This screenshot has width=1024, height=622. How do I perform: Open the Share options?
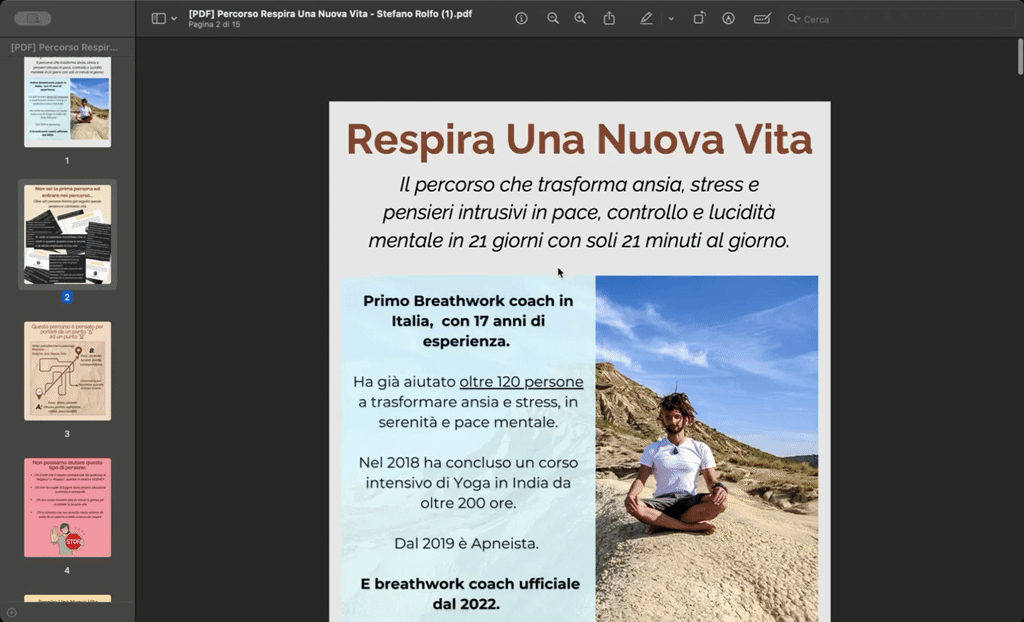pyautogui.click(x=609, y=18)
